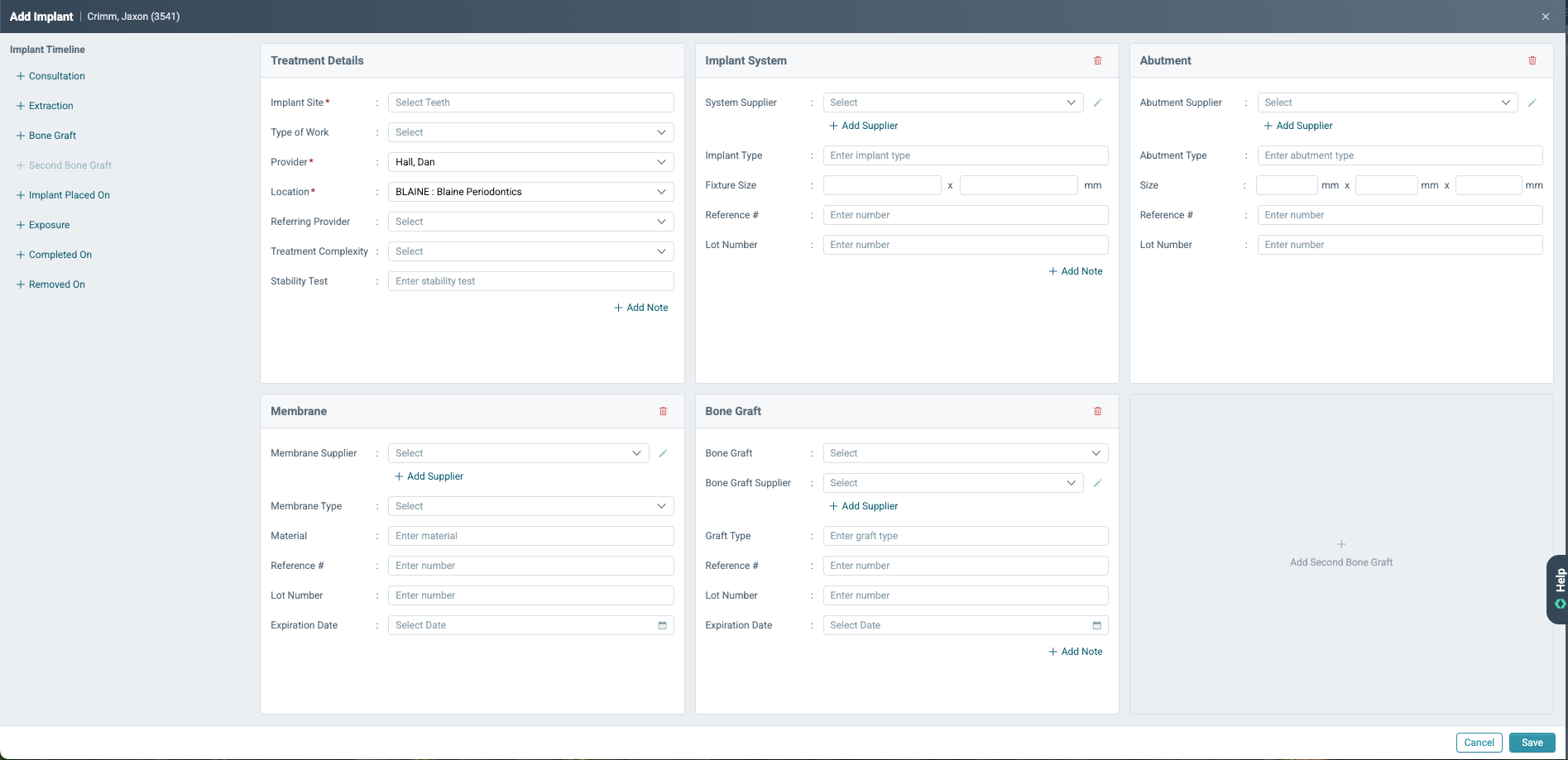
Task: Open the Provider dropdown showing Hall, Dan
Action: tap(531, 162)
